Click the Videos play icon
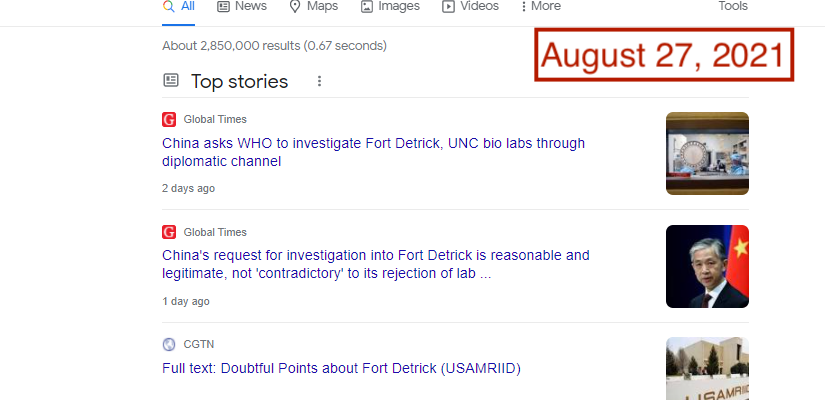The height and width of the screenshot is (400, 825). 448,6
